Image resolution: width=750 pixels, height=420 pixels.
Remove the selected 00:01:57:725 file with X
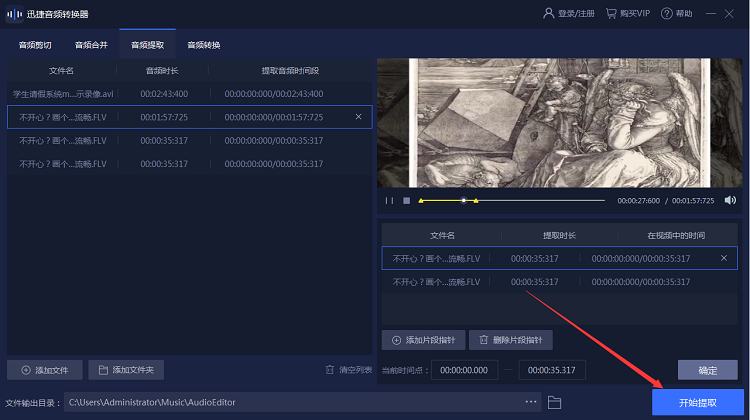point(358,117)
